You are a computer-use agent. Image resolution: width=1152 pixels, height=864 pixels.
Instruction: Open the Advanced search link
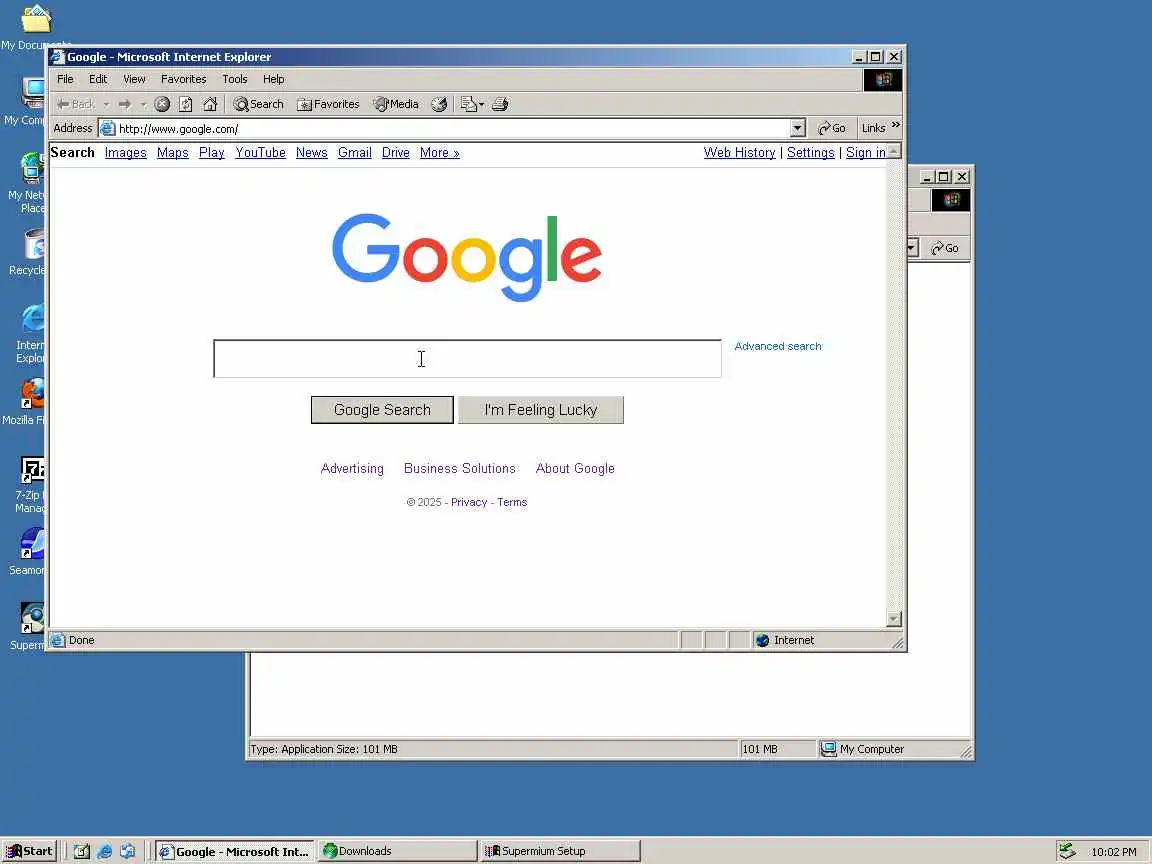(778, 346)
